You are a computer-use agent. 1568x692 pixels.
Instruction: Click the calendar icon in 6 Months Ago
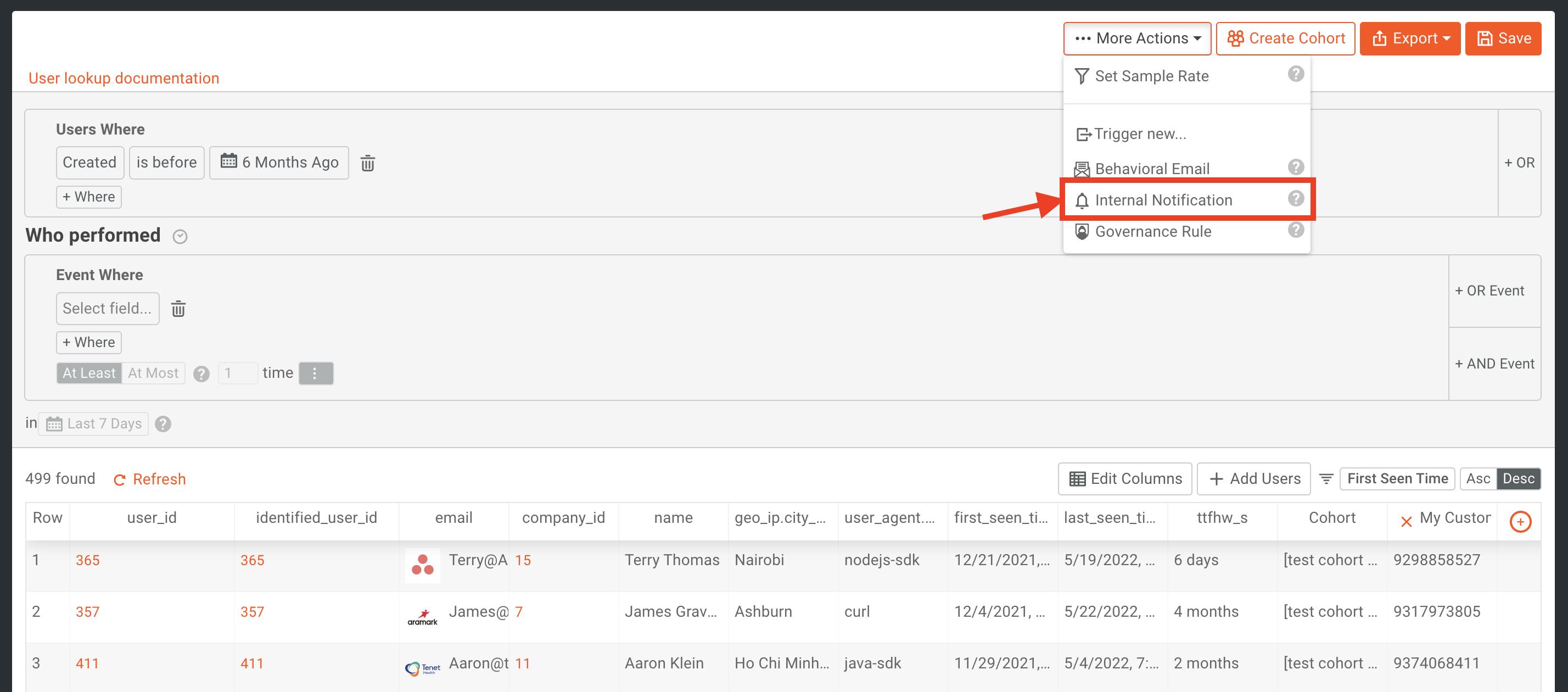click(x=228, y=161)
